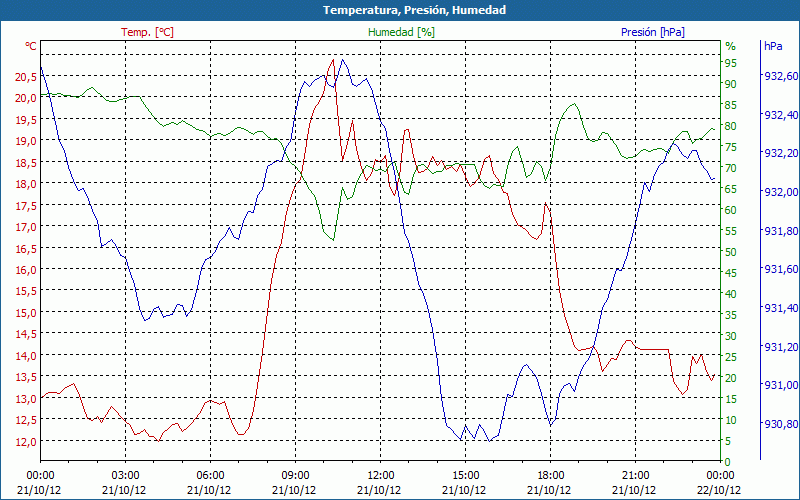The width and height of the screenshot is (800, 500).
Task: Click pressure axis value '932,40'
Action: point(780,115)
